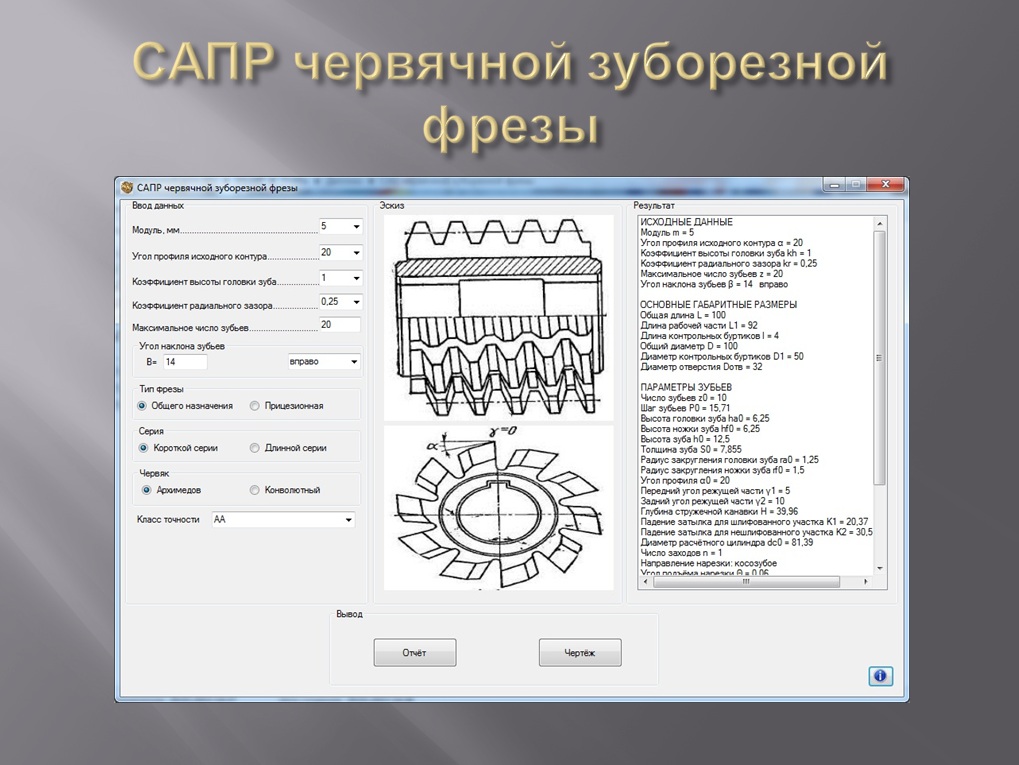The width and height of the screenshot is (1019, 765).
Task: Click the blue info icon button
Action: (x=881, y=676)
